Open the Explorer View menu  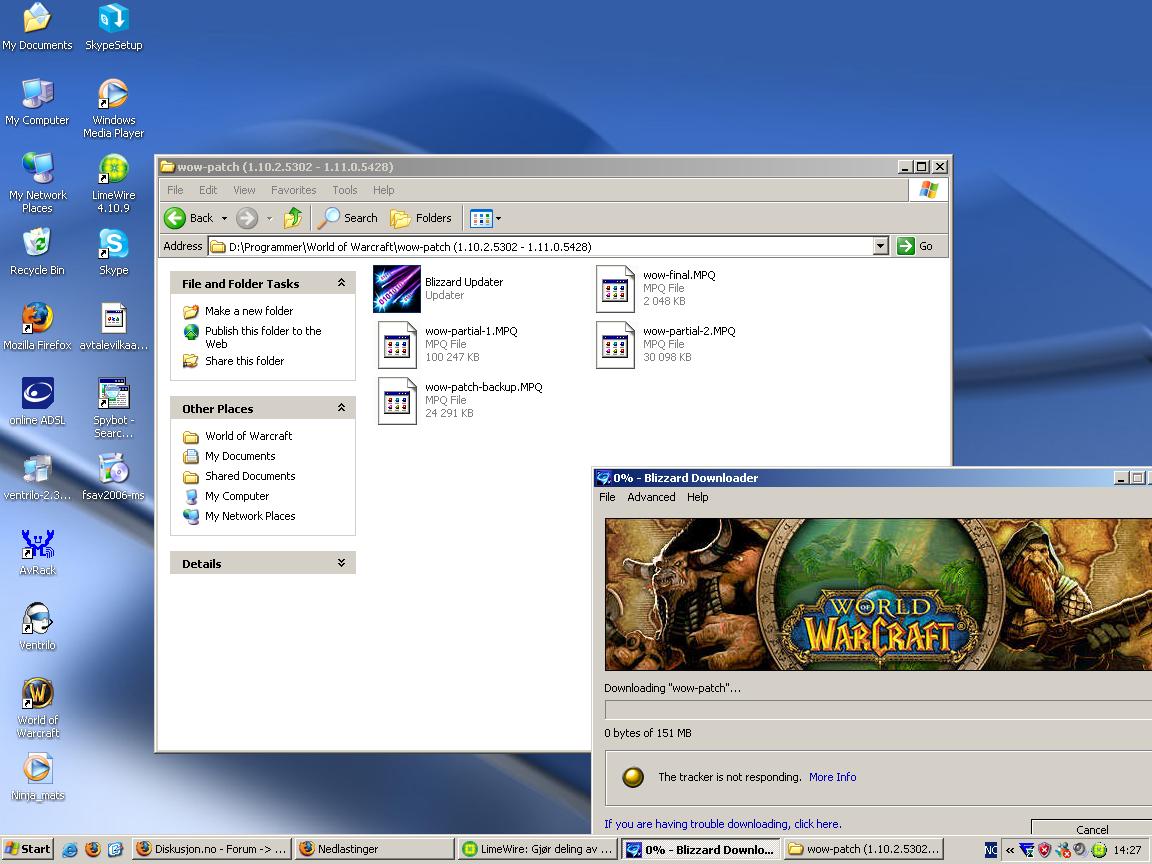tap(244, 190)
